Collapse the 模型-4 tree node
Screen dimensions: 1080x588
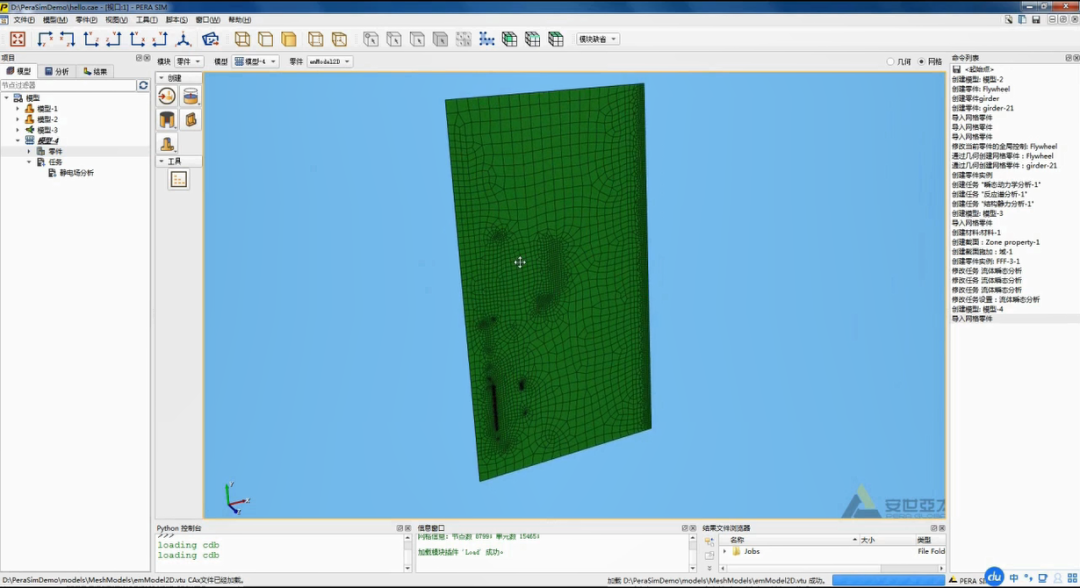(x=18, y=140)
